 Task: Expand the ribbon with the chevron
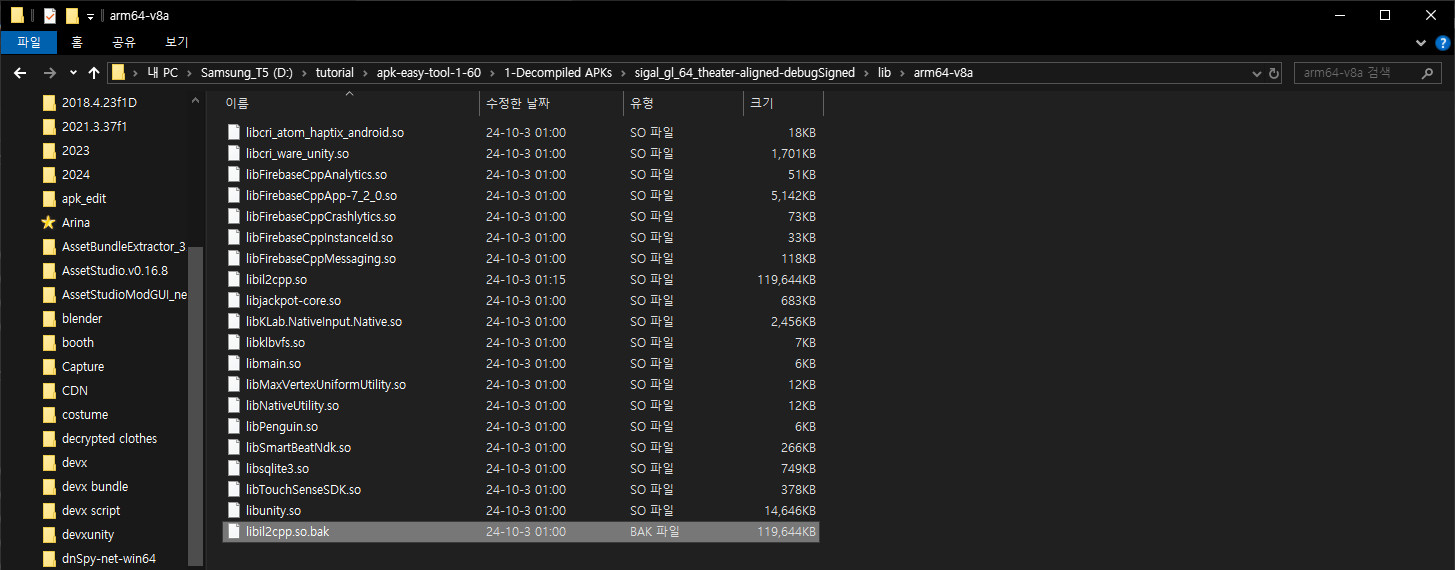(x=1422, y=43)
